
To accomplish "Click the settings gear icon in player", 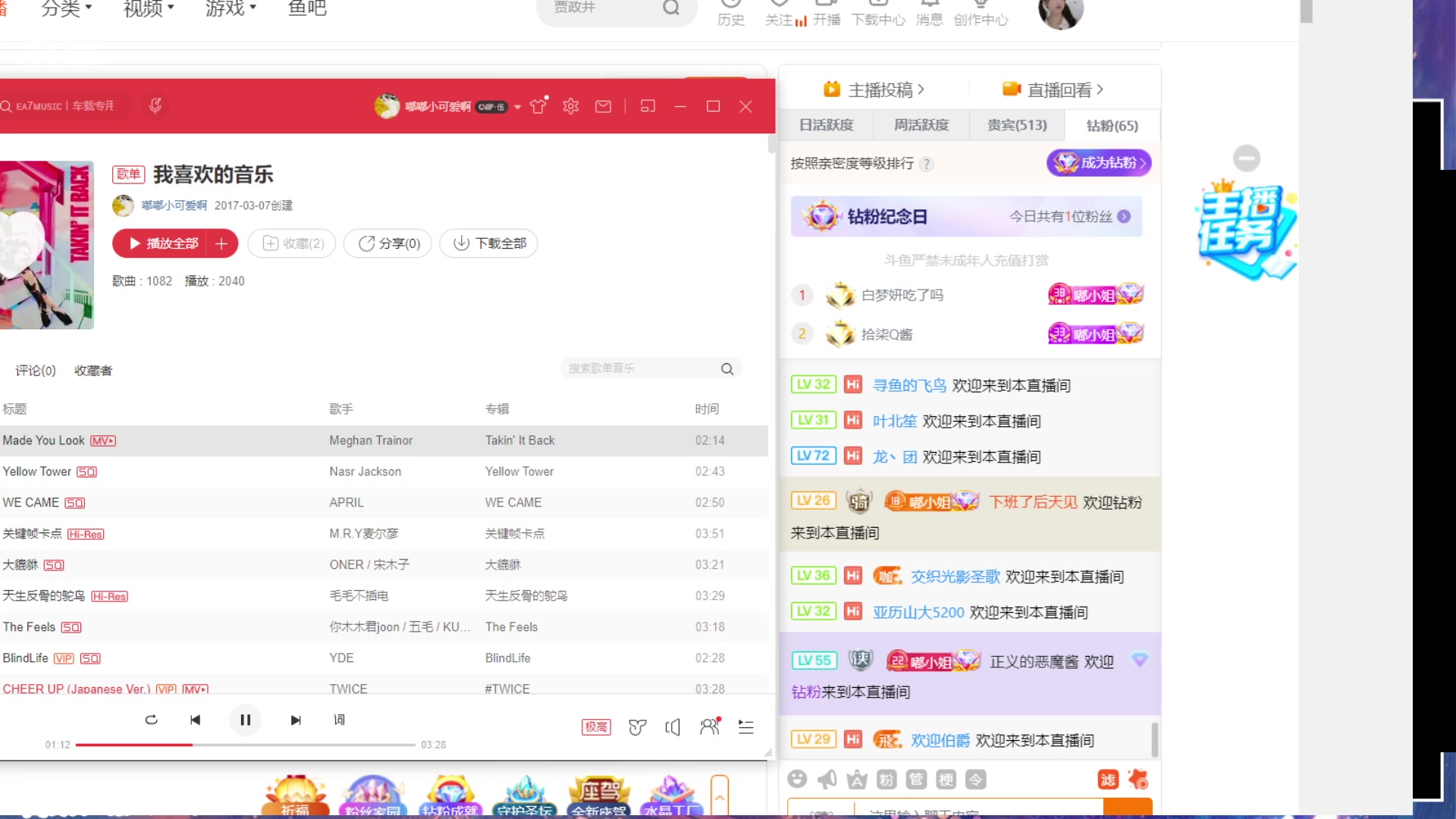I will (x=571, y=106).
